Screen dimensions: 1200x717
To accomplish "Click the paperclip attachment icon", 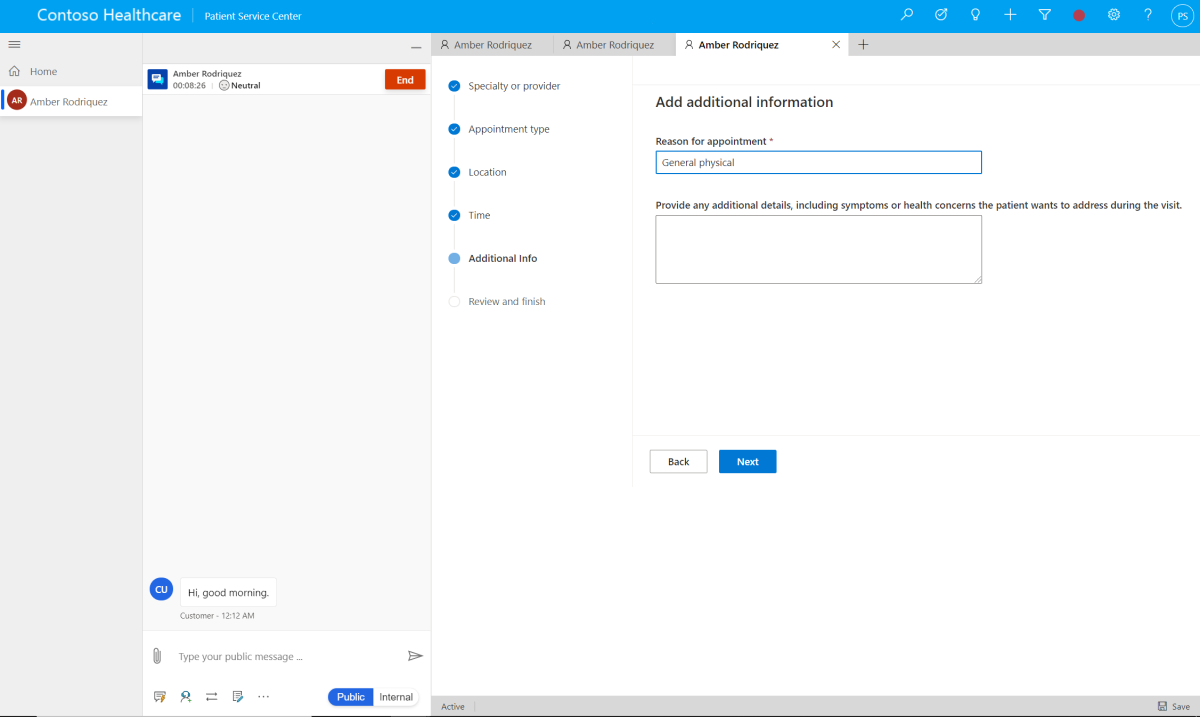I will [157, 656].
